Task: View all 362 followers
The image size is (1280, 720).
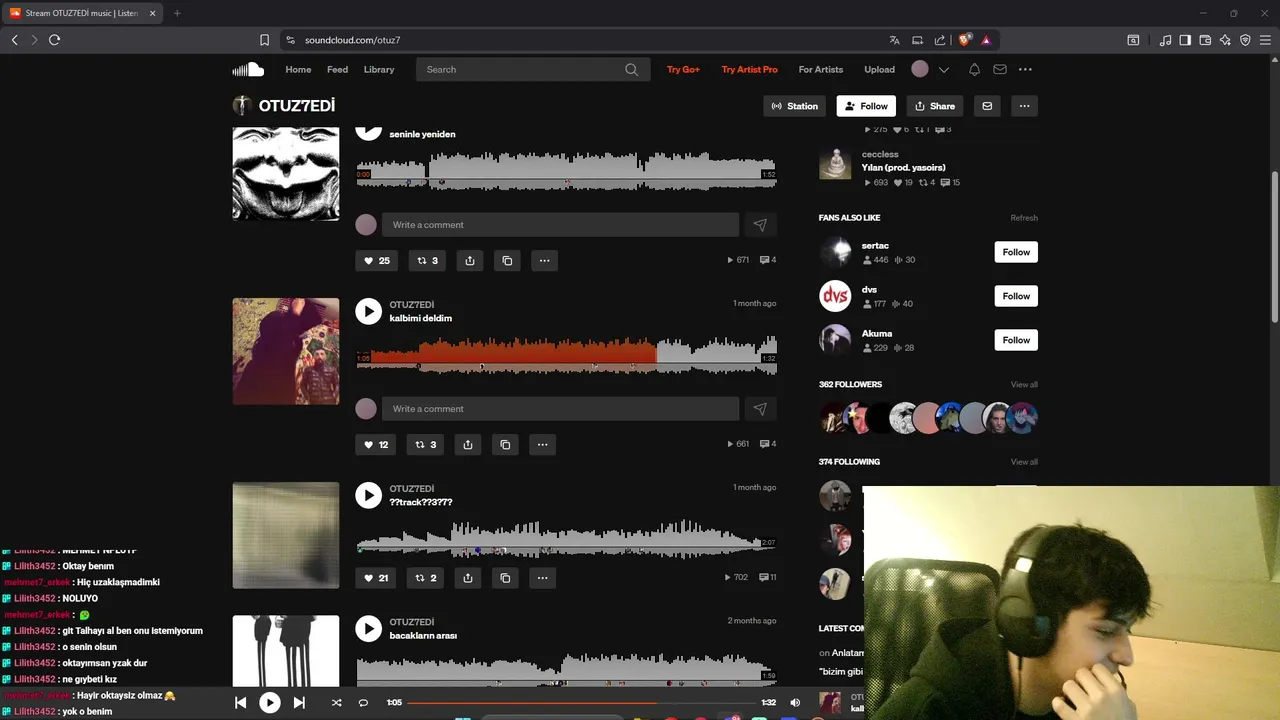Action: (1024, 385)
